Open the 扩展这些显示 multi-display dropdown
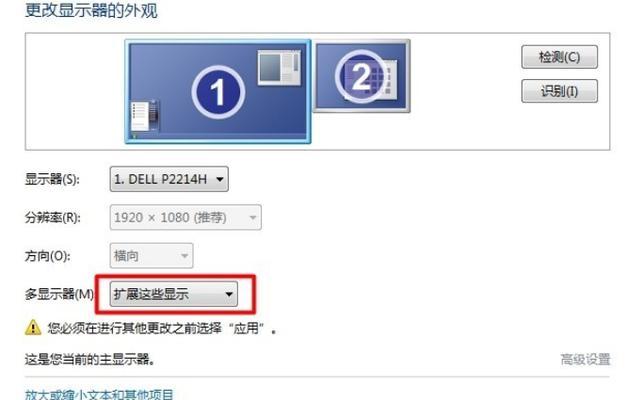Image resolution: width=626 pixels, height=400 pixels. click(x=174, y=294)
